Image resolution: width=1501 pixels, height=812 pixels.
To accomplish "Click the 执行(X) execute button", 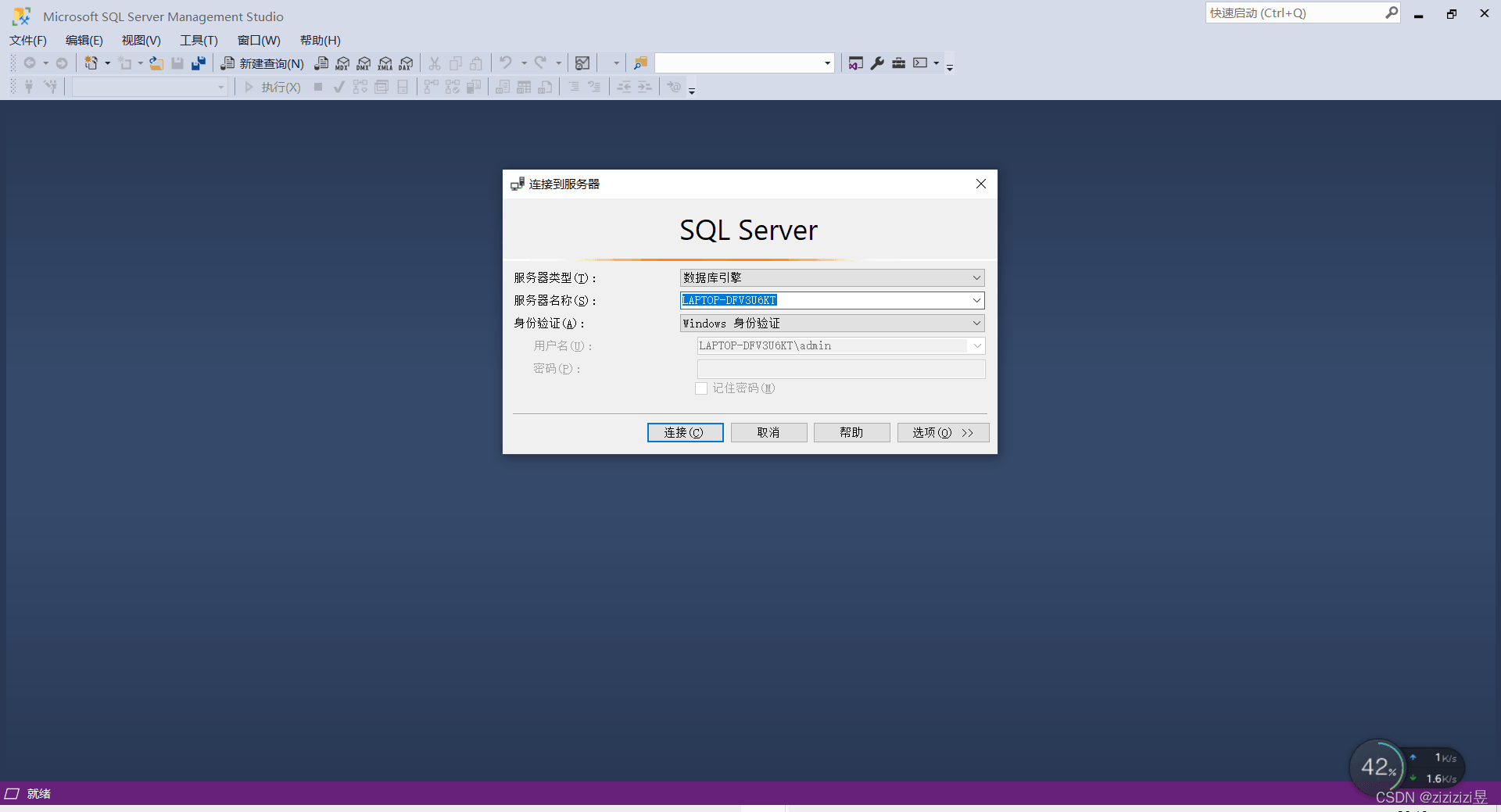I will click(x=272, y=87).
